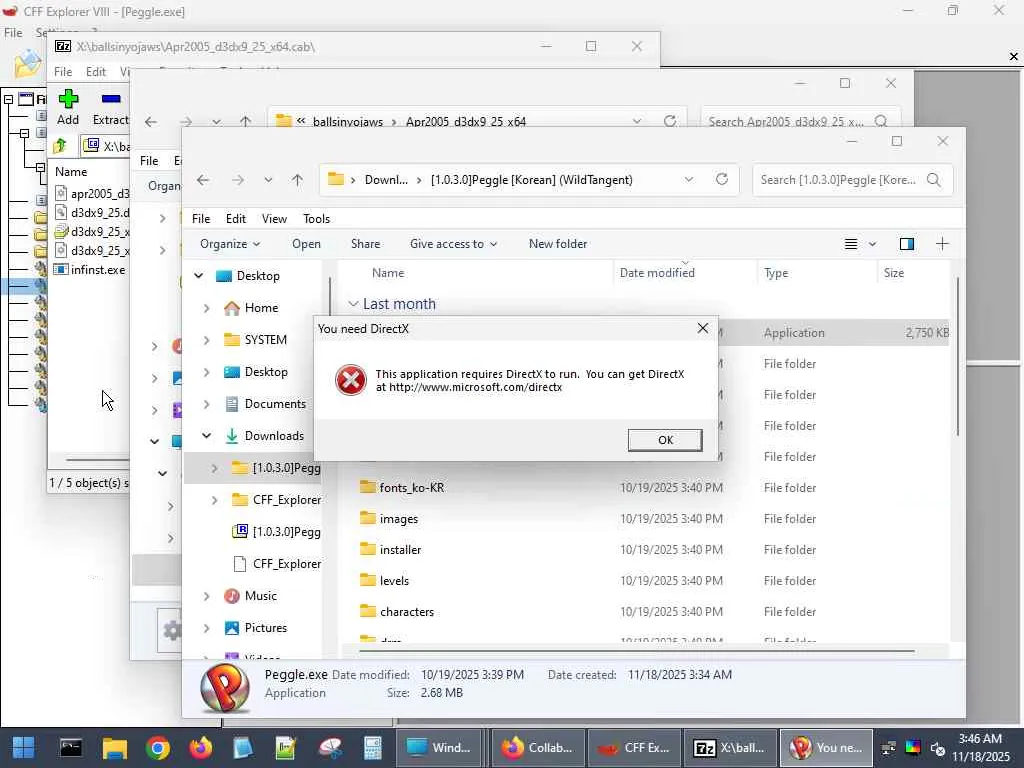1024x768 pixels.
Task: Click the Share toolbar button
Action: 365,244
